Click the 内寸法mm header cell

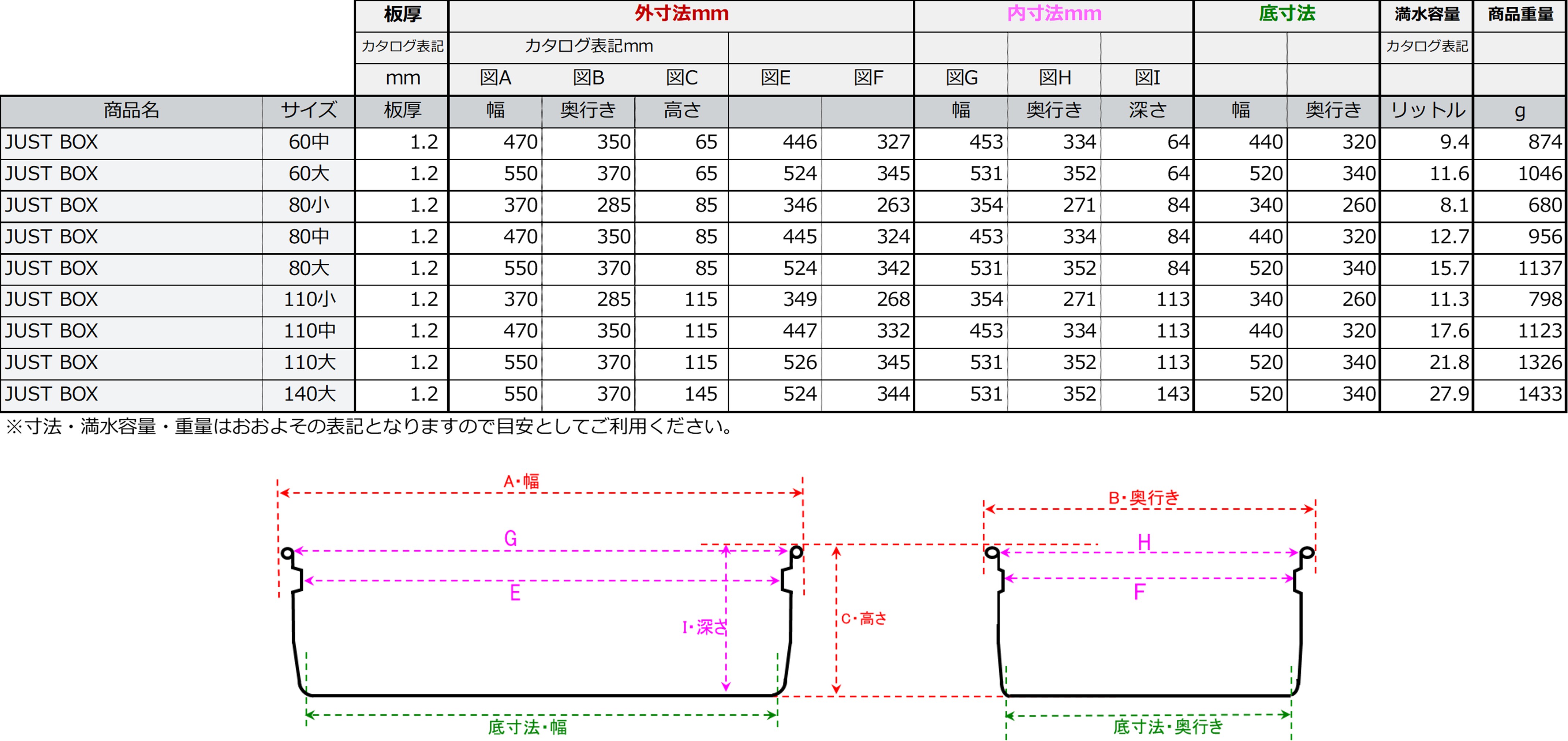click(x=1054, y=14)
